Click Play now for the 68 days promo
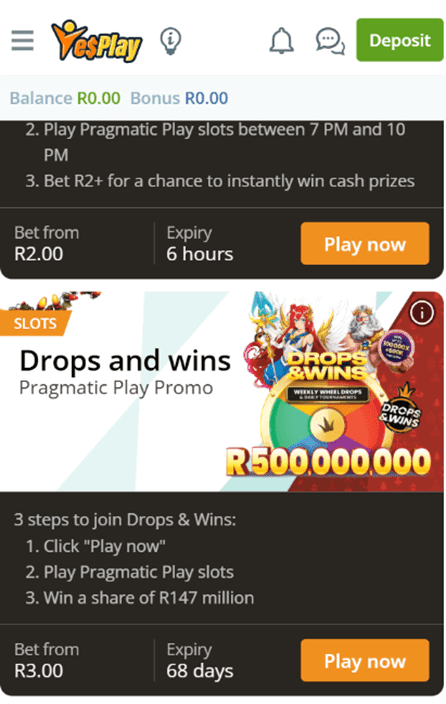Viewport: 446px width, 704px height. tap(365, 660)
